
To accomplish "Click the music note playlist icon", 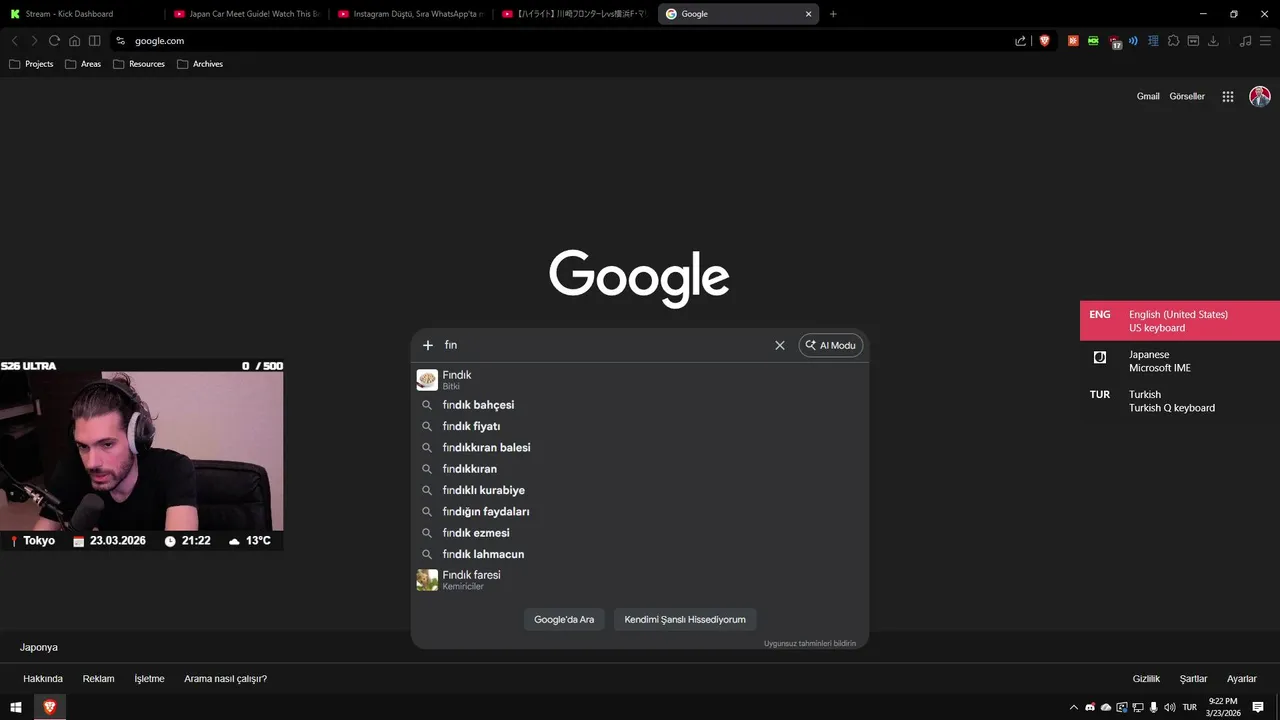I will (1245, 41).
